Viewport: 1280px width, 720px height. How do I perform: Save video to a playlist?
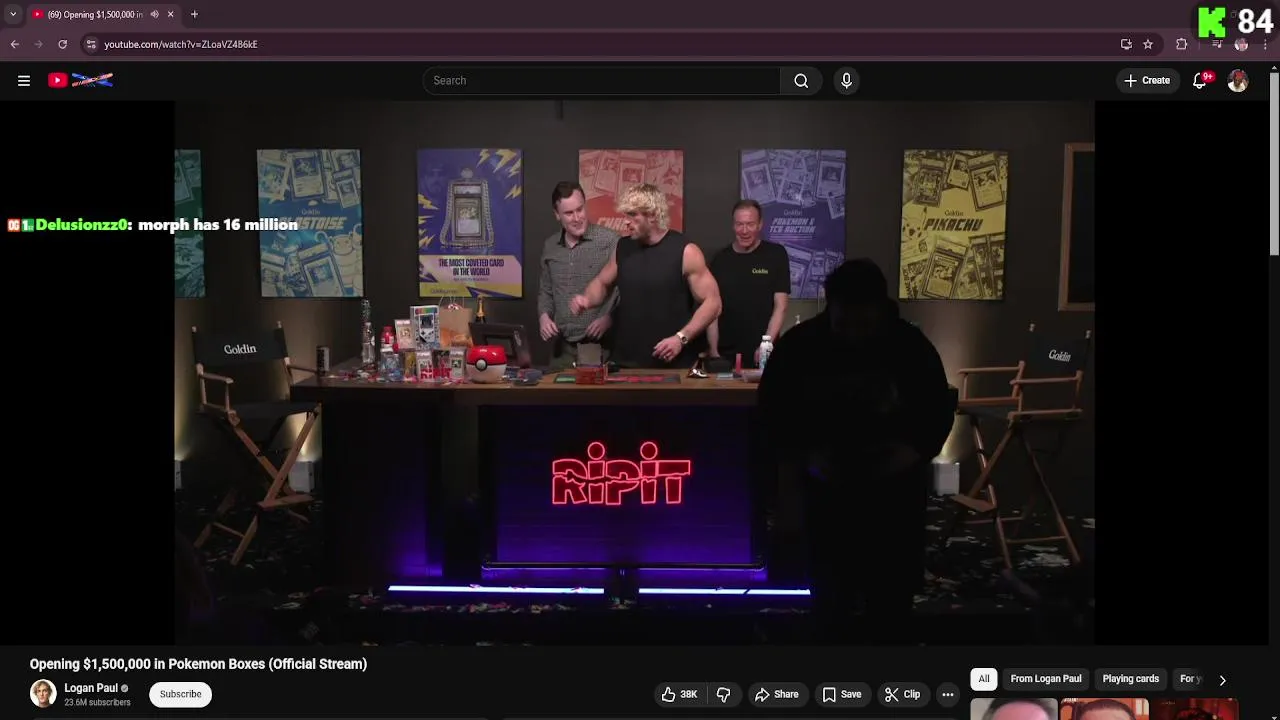pos(842,694)
